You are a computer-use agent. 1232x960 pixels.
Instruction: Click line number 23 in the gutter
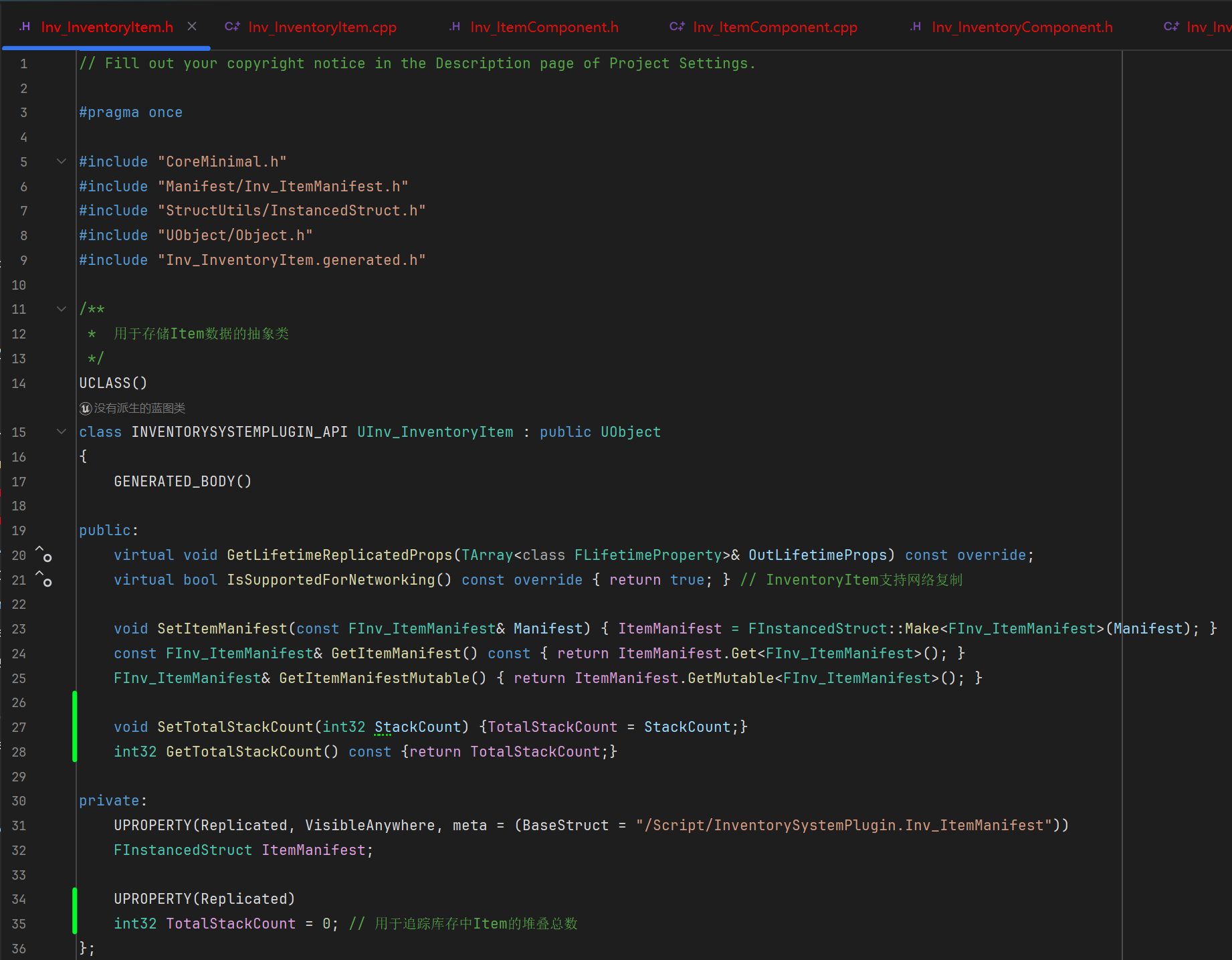click(19, 629)
